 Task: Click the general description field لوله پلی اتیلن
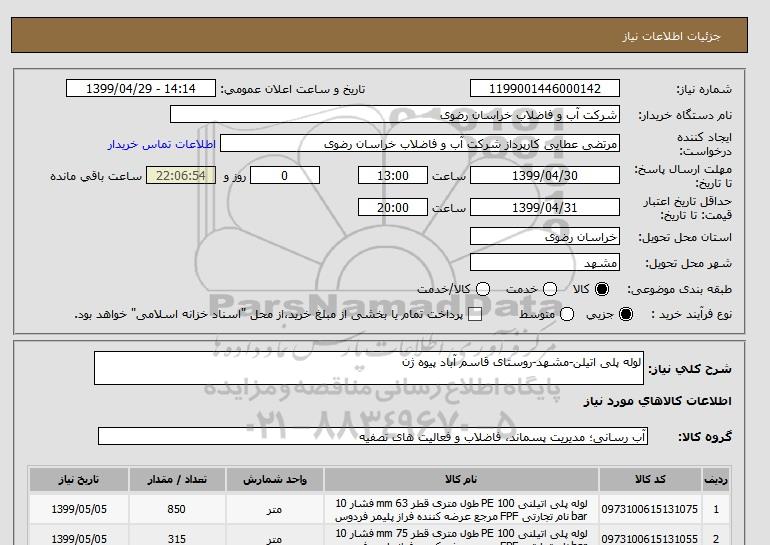pos(369,368)
